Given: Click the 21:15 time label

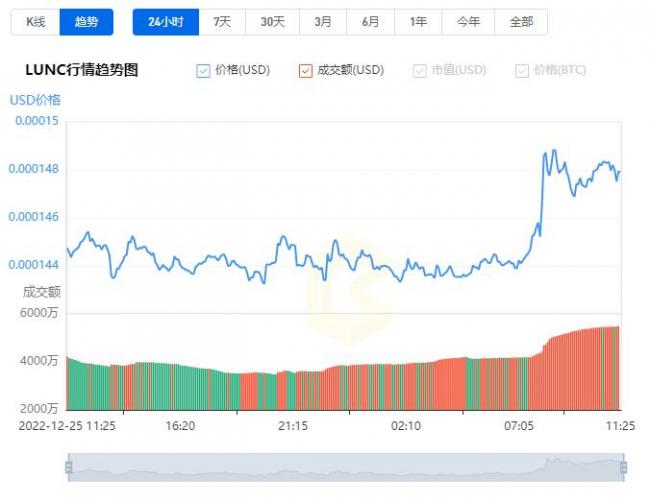Looking at the screenshot, I should (293, 426).
